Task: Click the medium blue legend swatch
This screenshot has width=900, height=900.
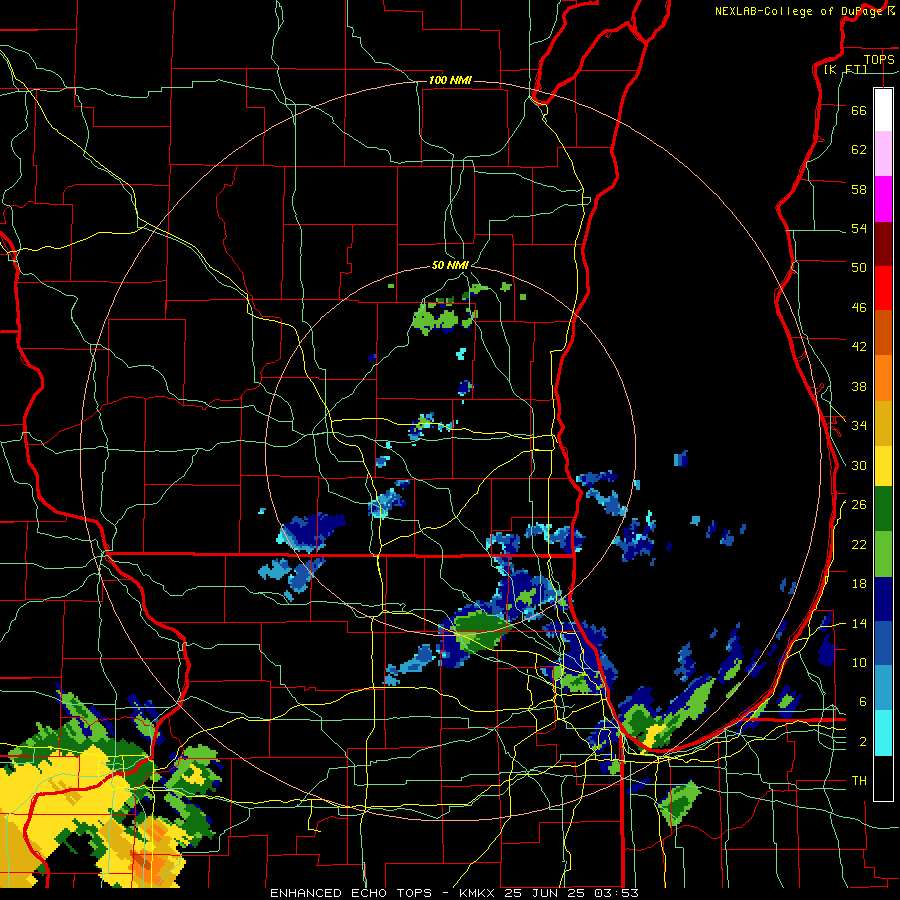Action: pos(883,643)
